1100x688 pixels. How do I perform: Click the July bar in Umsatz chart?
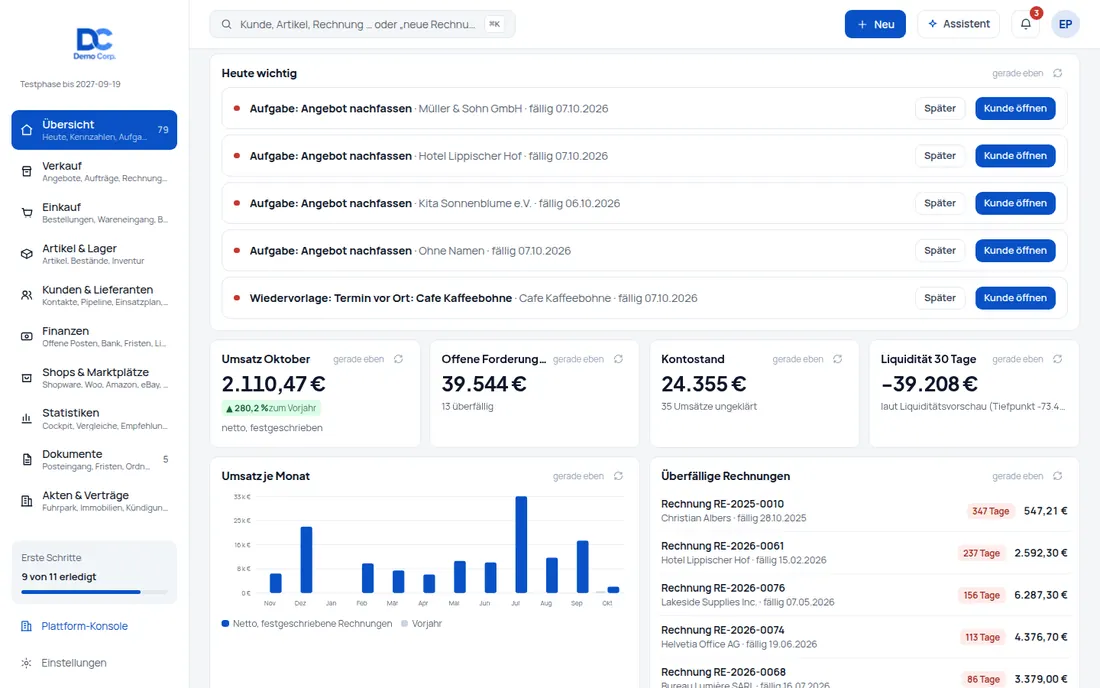[521, 544]
